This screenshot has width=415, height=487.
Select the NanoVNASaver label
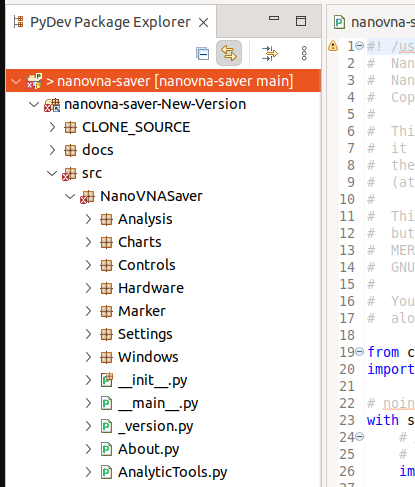pyautogui.click(x=151, y=196)
